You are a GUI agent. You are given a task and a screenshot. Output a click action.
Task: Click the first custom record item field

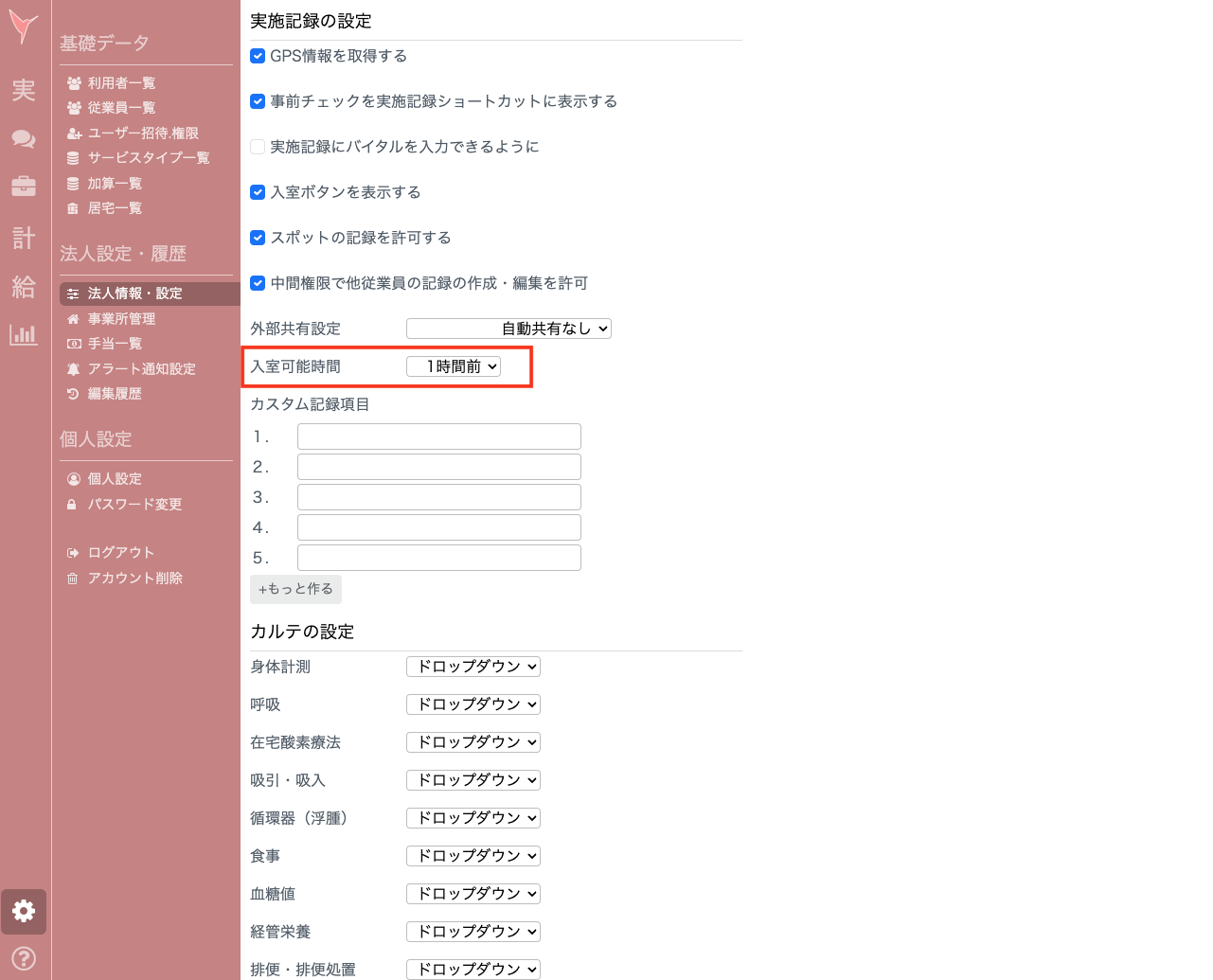(438, 436)
